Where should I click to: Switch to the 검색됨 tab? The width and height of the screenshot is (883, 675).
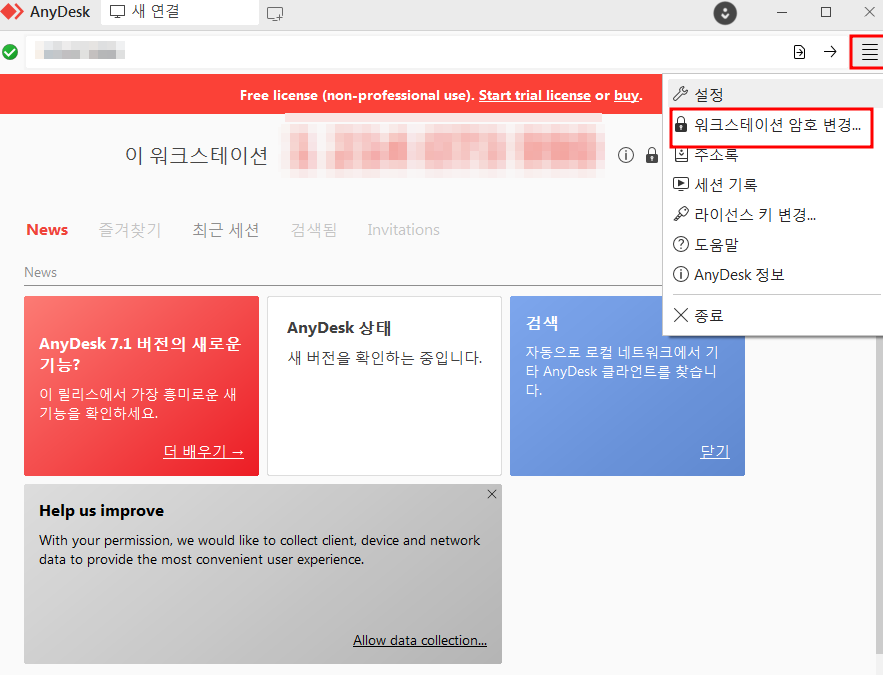click(314, 230)
